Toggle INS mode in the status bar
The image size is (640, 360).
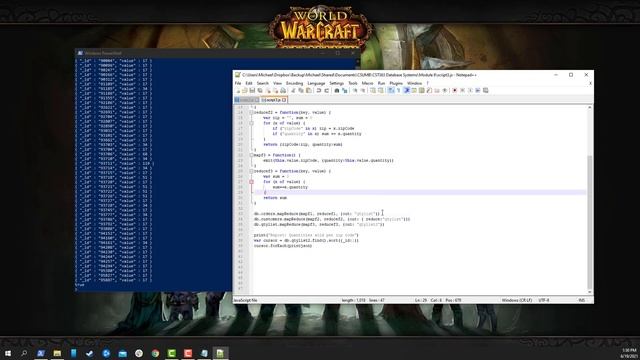tap(581, 300)
